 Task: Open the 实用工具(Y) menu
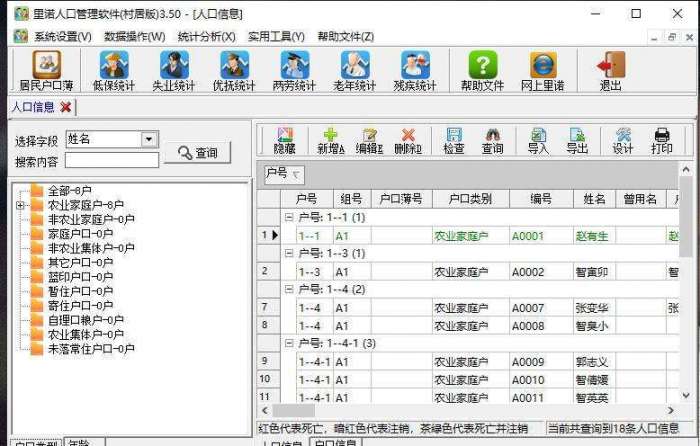click(277, 37)
